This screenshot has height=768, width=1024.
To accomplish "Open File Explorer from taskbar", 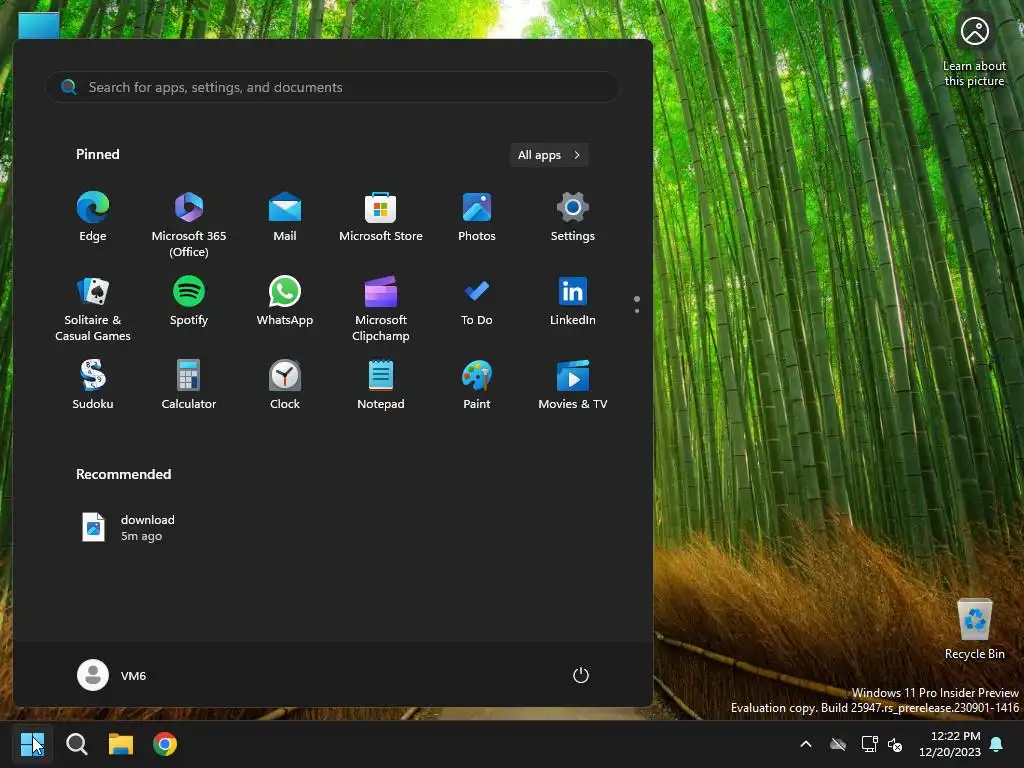I will [x=121, y=744].
